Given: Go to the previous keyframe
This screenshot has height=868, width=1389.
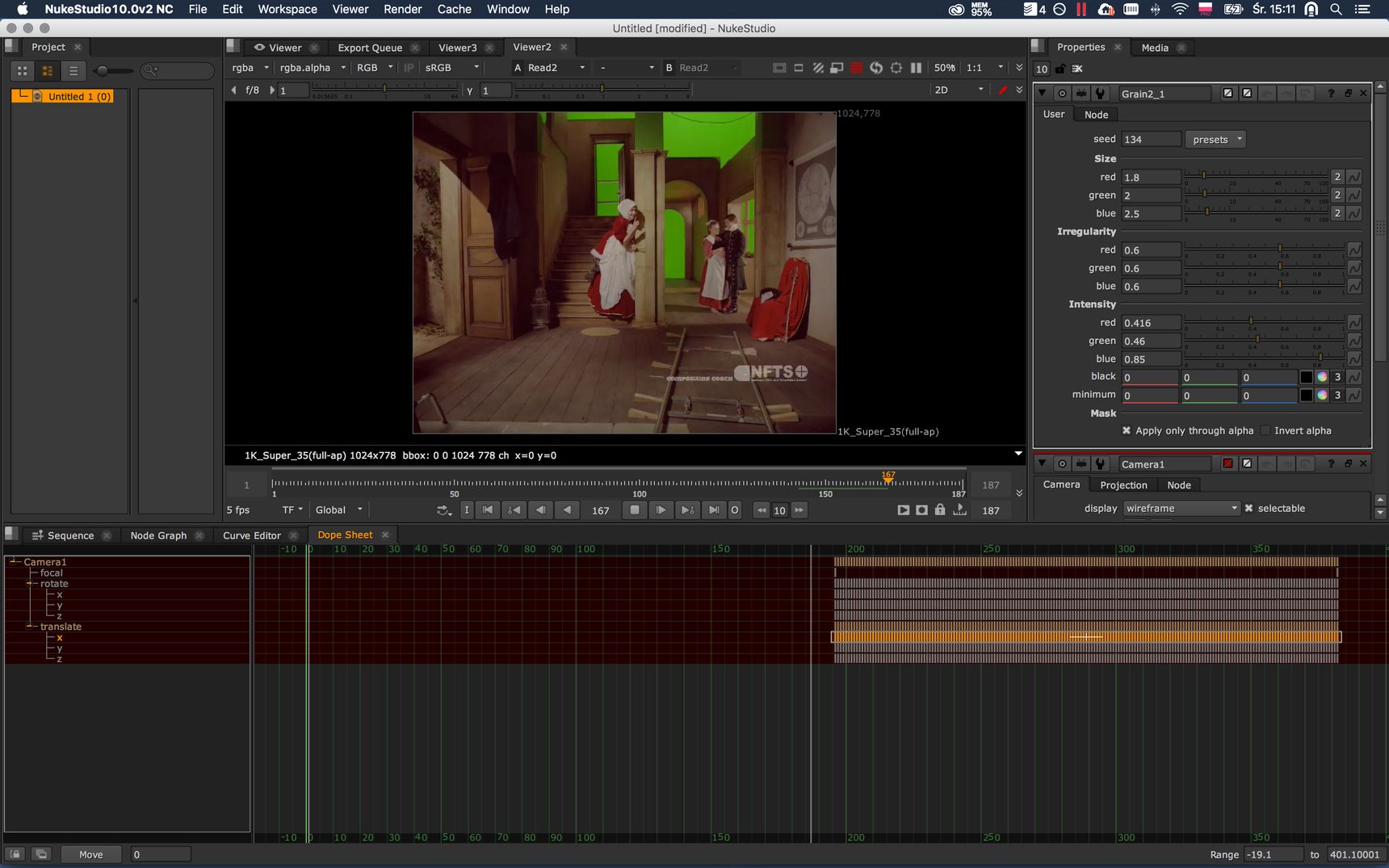Looking at the screenshot, I should click(x=514, y=509).
